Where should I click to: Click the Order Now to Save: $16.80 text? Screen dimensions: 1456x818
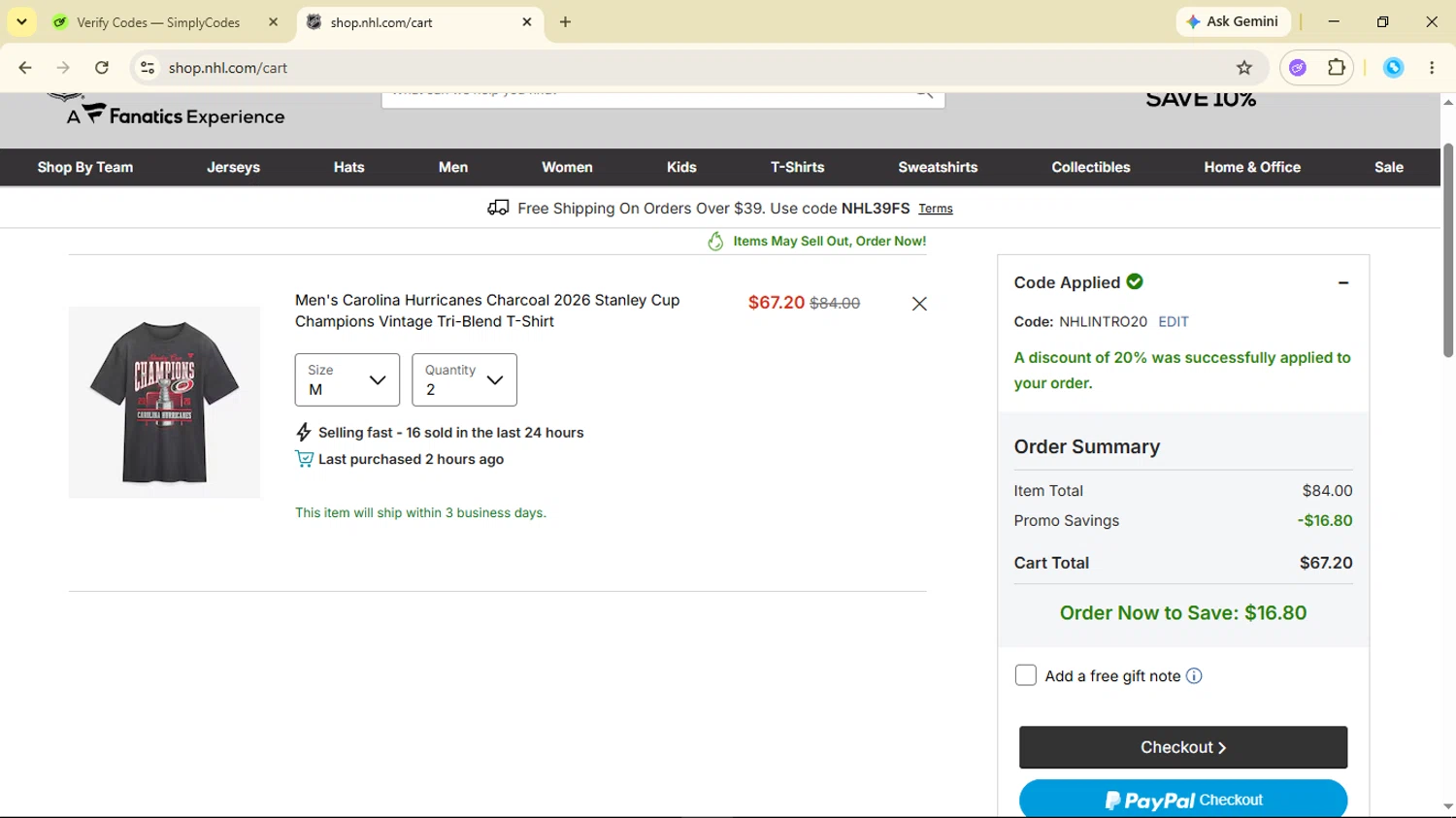1183,613
